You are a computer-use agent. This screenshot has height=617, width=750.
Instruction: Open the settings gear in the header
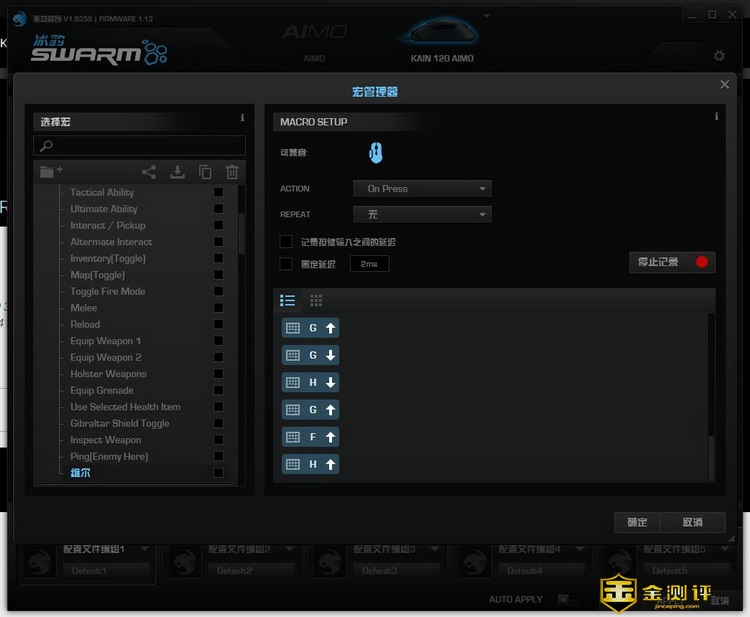pyautogui.click(x=719, y=56)
